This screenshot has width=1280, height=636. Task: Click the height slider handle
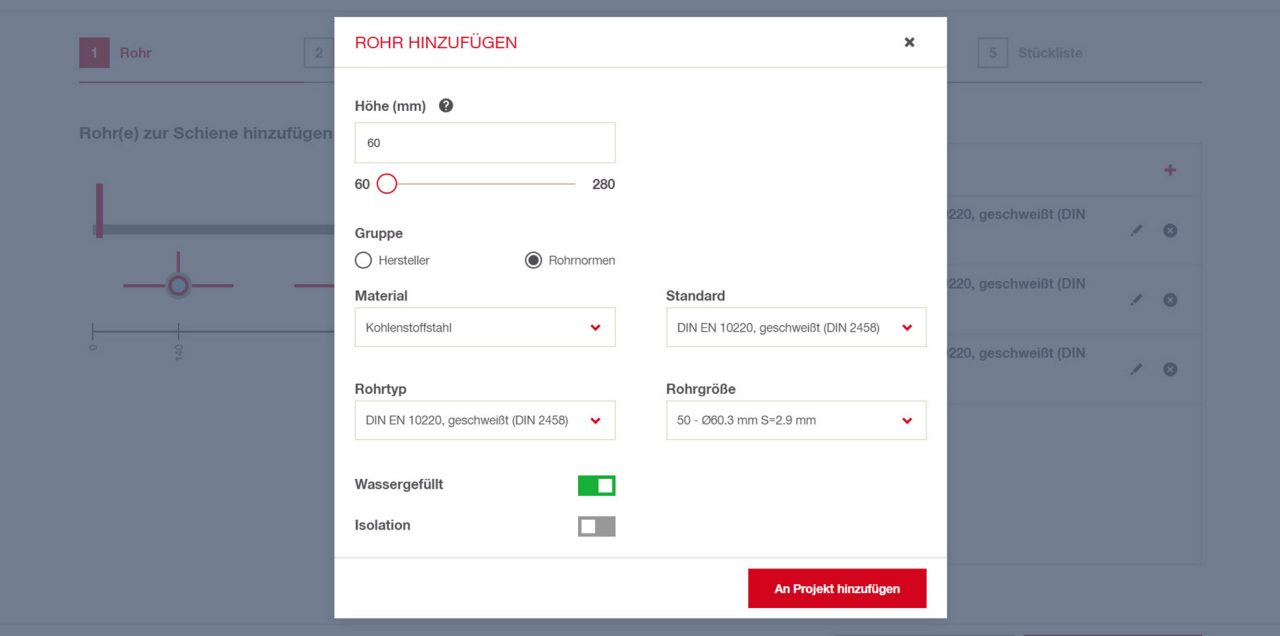pyautogui.click(x=387, y=184)
